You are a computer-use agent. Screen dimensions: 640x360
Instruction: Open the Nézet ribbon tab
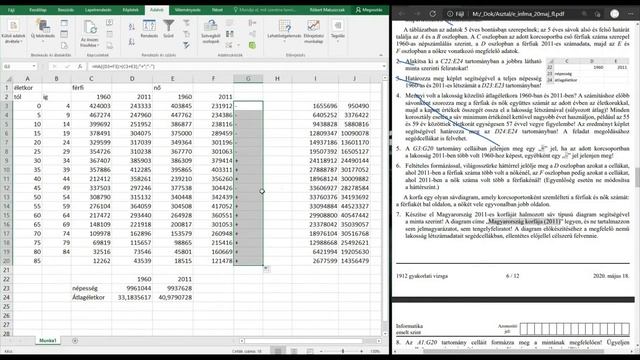coord(217,10)
